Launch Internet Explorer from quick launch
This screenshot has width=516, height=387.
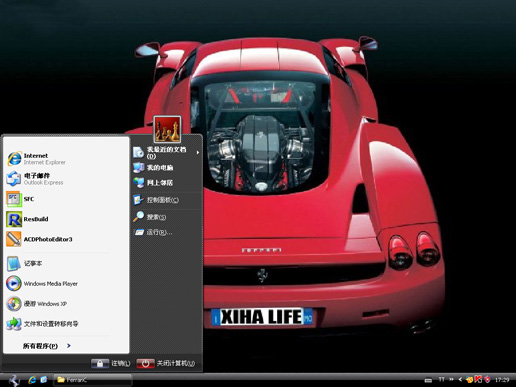[32, 380]
